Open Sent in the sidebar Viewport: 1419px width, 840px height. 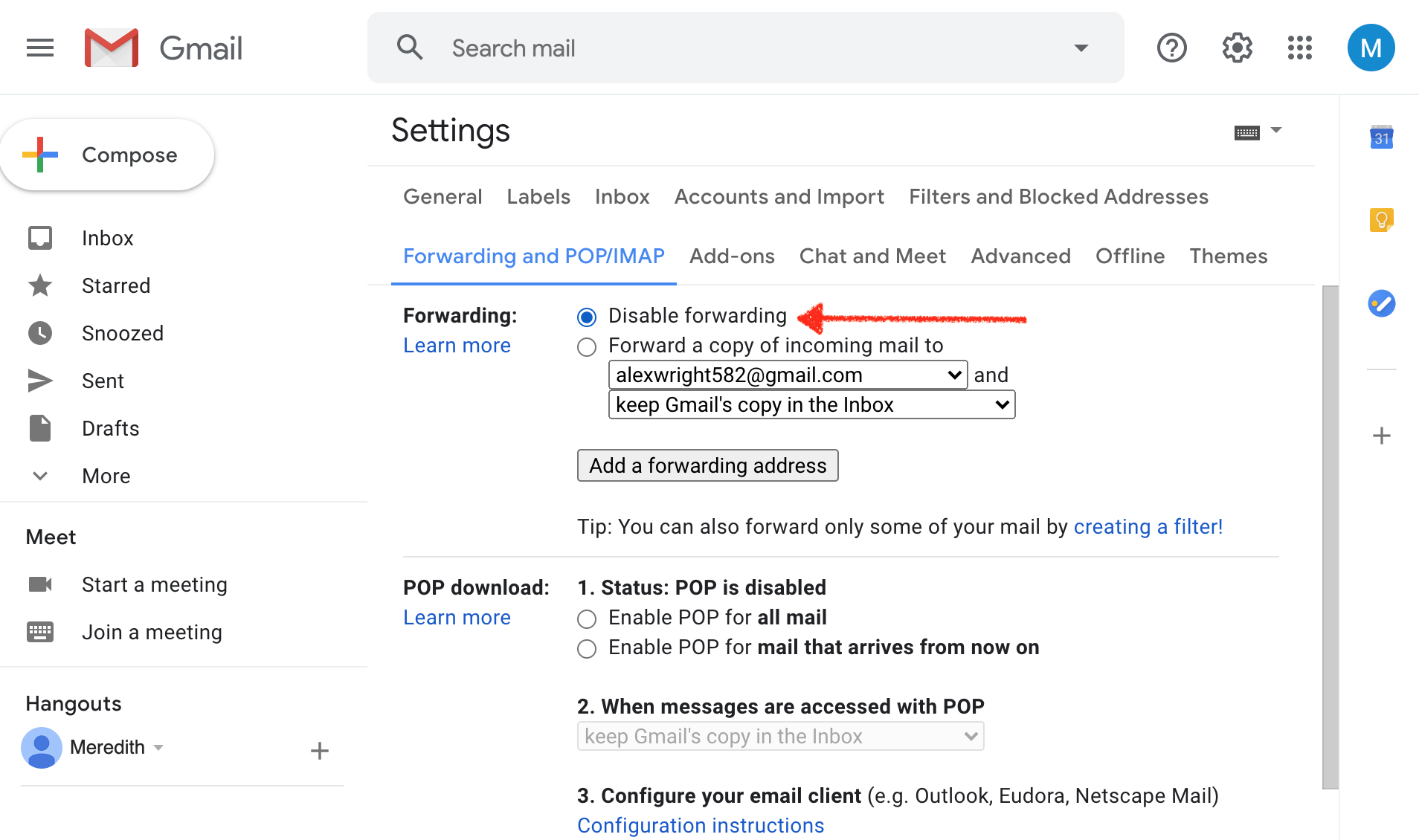pyautogui.click(x=103, y=381)
